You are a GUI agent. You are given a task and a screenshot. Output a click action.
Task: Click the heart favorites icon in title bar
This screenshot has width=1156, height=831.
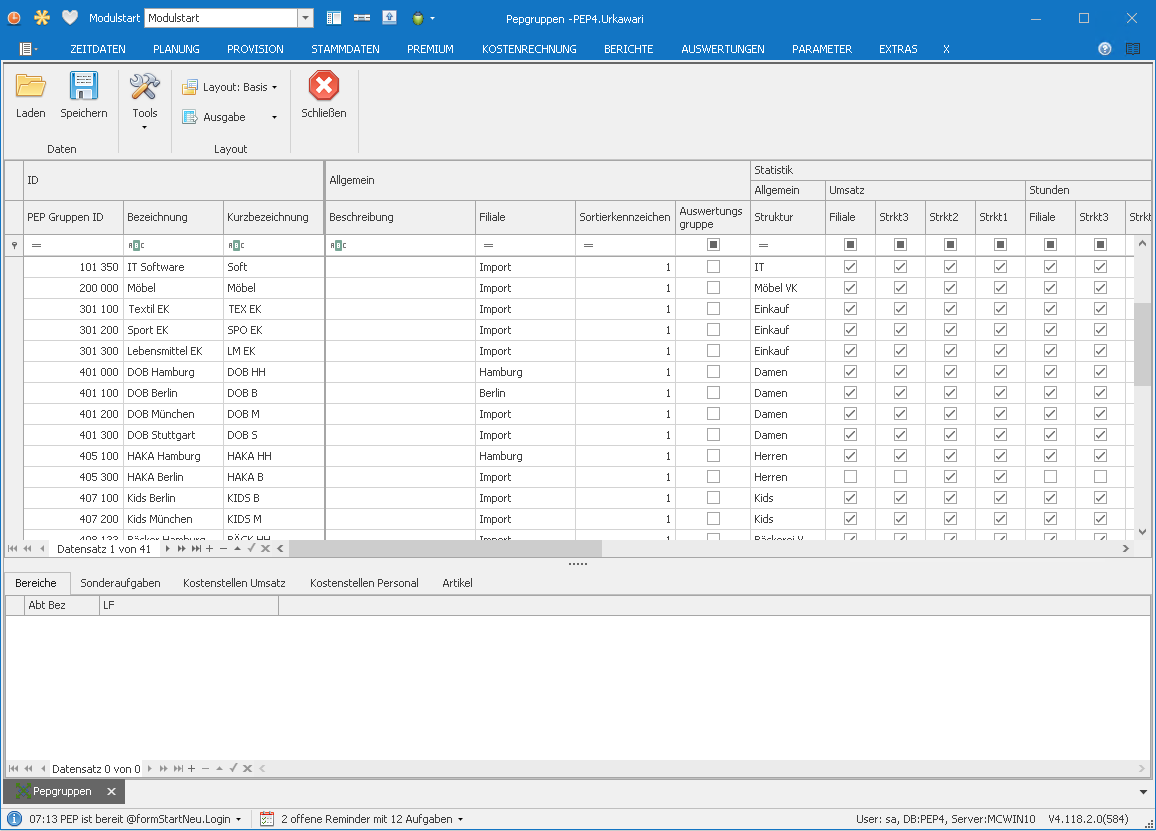click(x=69, y=18)
